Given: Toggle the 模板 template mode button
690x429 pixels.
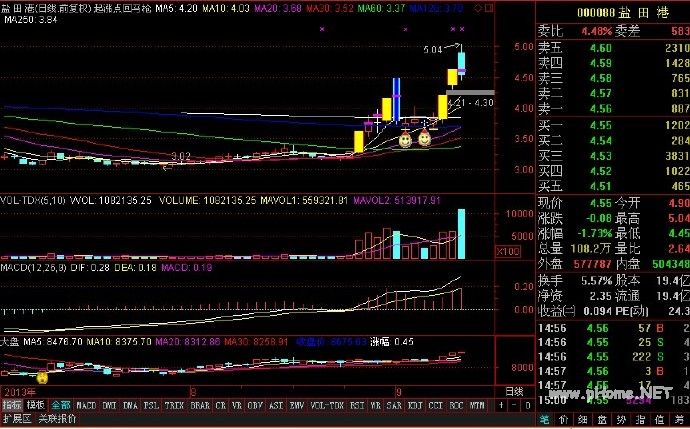Looking at the screenshot, I should point(36,405).
